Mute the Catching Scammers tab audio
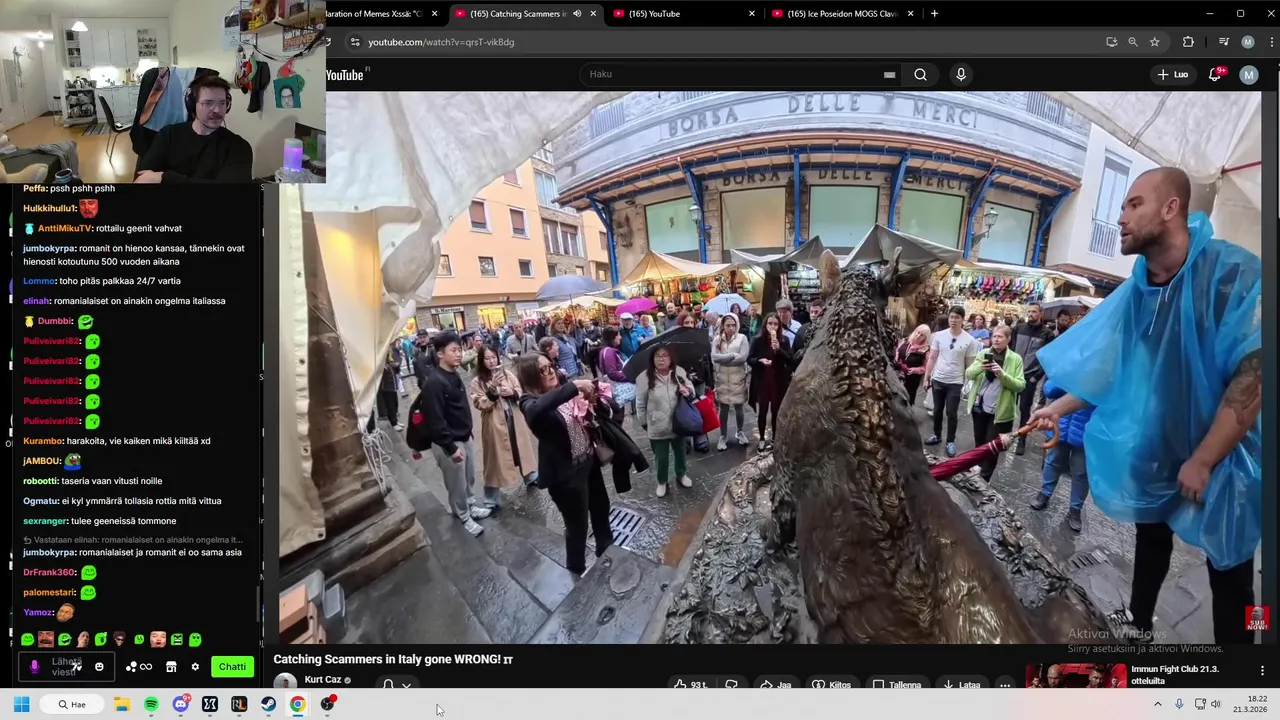This screenshot has height=720, width=1280. click(577, 14)
